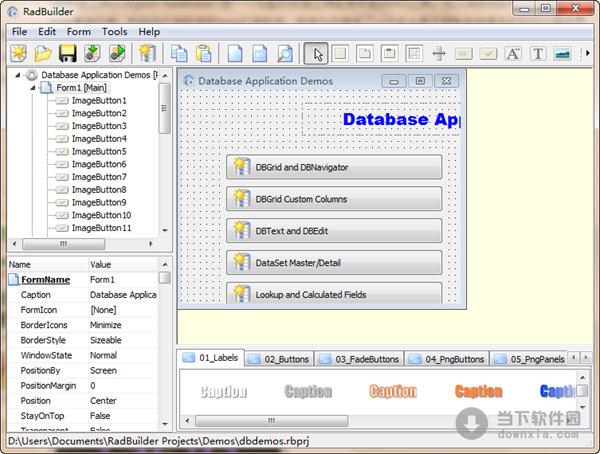Select Form1 [Main] in the project tree
The width and height of the screenshot is (600, 454).
pos(82,88)
